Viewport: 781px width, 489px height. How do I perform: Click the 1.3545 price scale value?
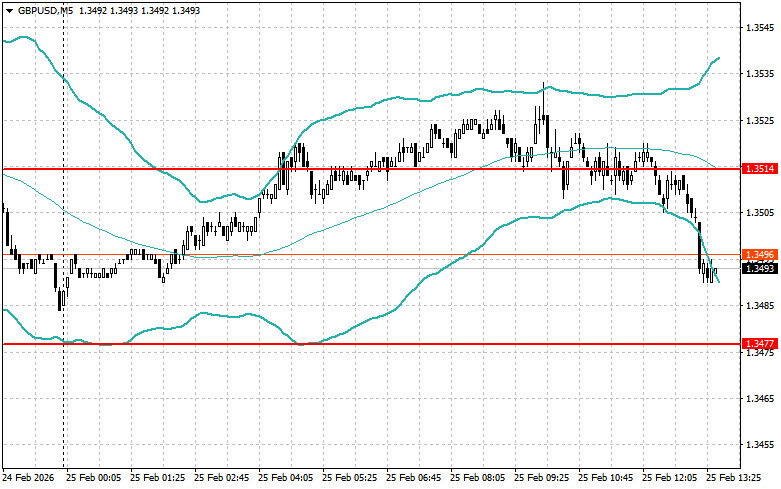[760, 27]
